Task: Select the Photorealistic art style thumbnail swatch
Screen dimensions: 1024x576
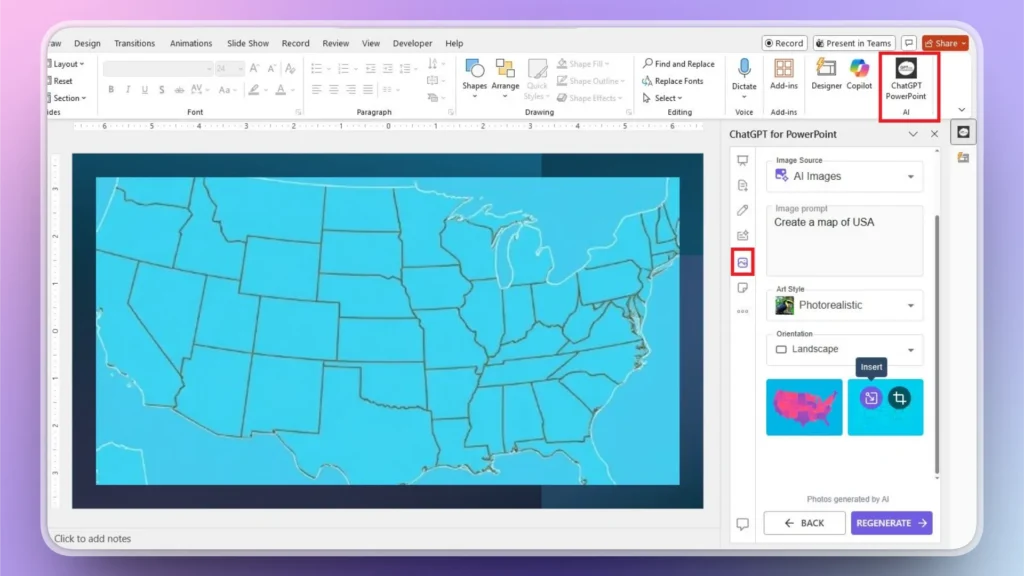Action: click(x=783, y=305)
